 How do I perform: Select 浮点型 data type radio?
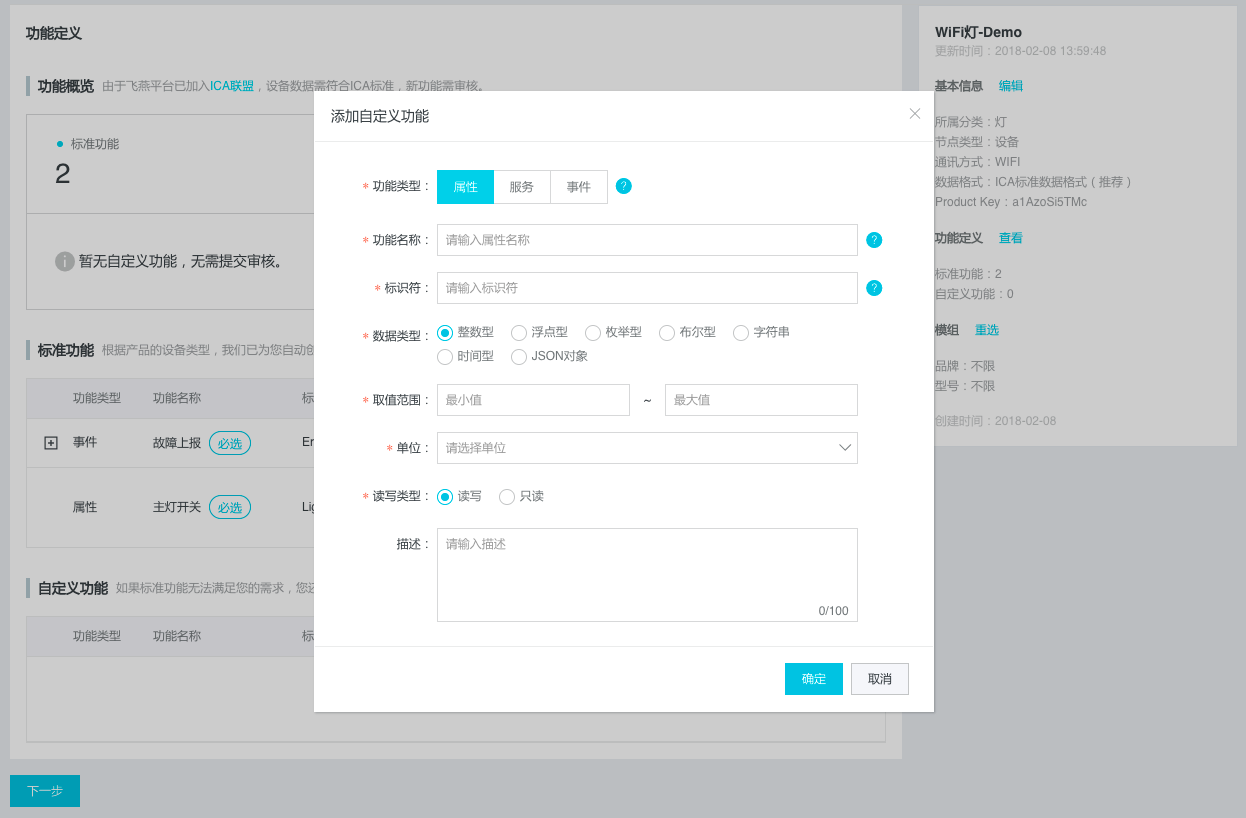(519, 333)
